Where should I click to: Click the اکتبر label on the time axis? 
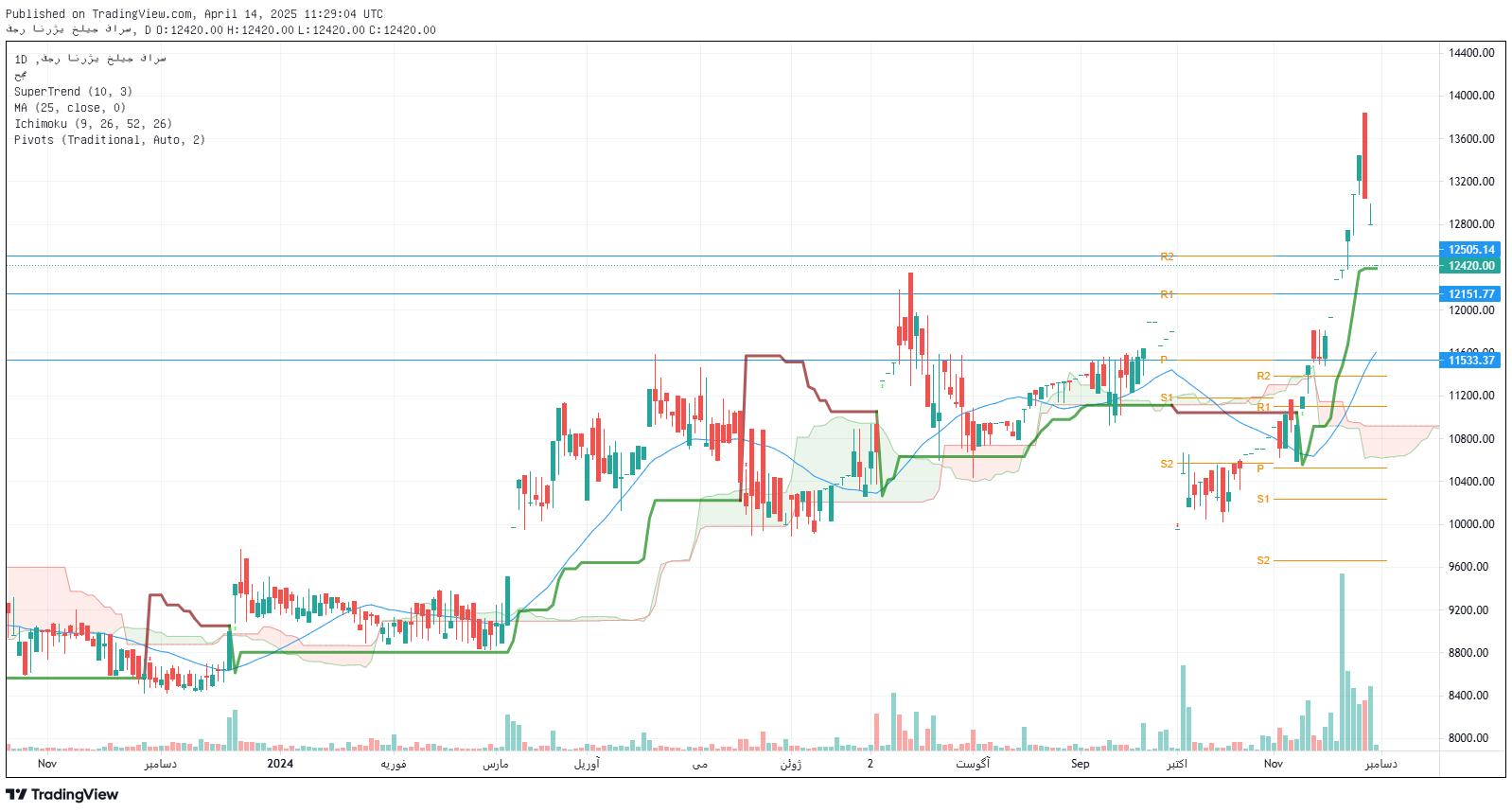(1177, 764)
